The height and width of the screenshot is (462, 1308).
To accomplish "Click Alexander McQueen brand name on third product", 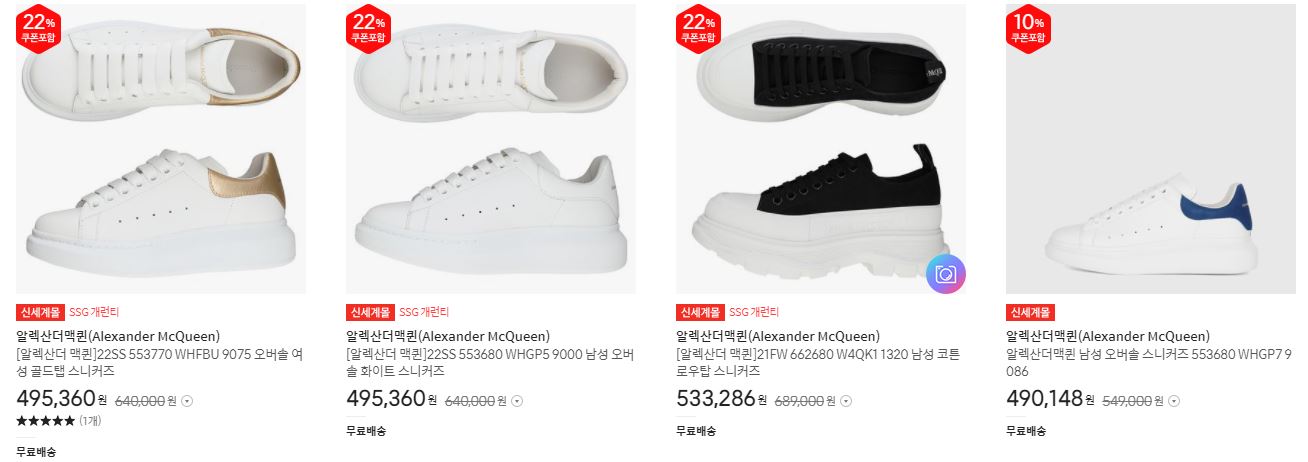I will pos(778,337).
